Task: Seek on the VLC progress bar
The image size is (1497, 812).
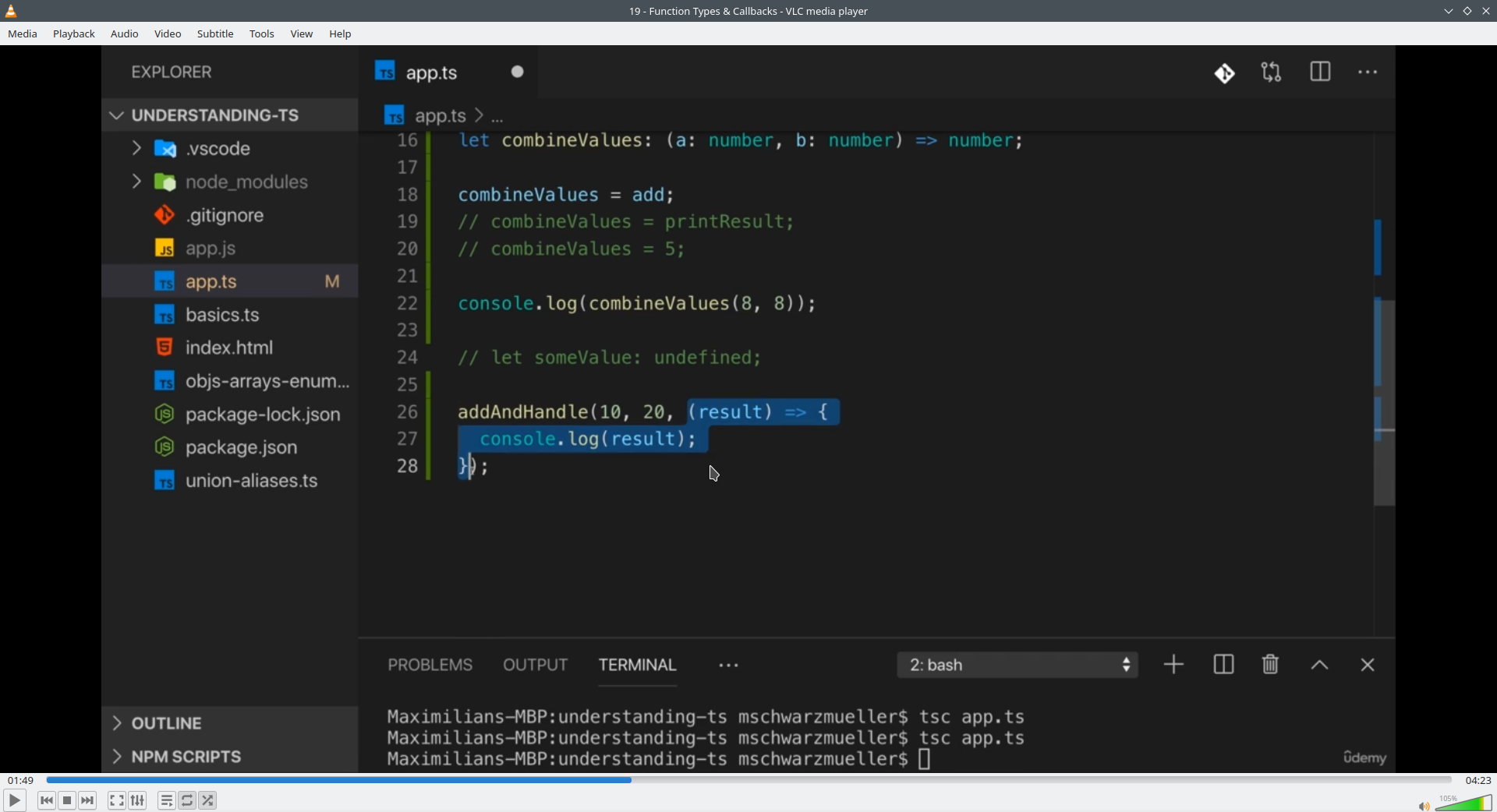Action: [748, 780]
